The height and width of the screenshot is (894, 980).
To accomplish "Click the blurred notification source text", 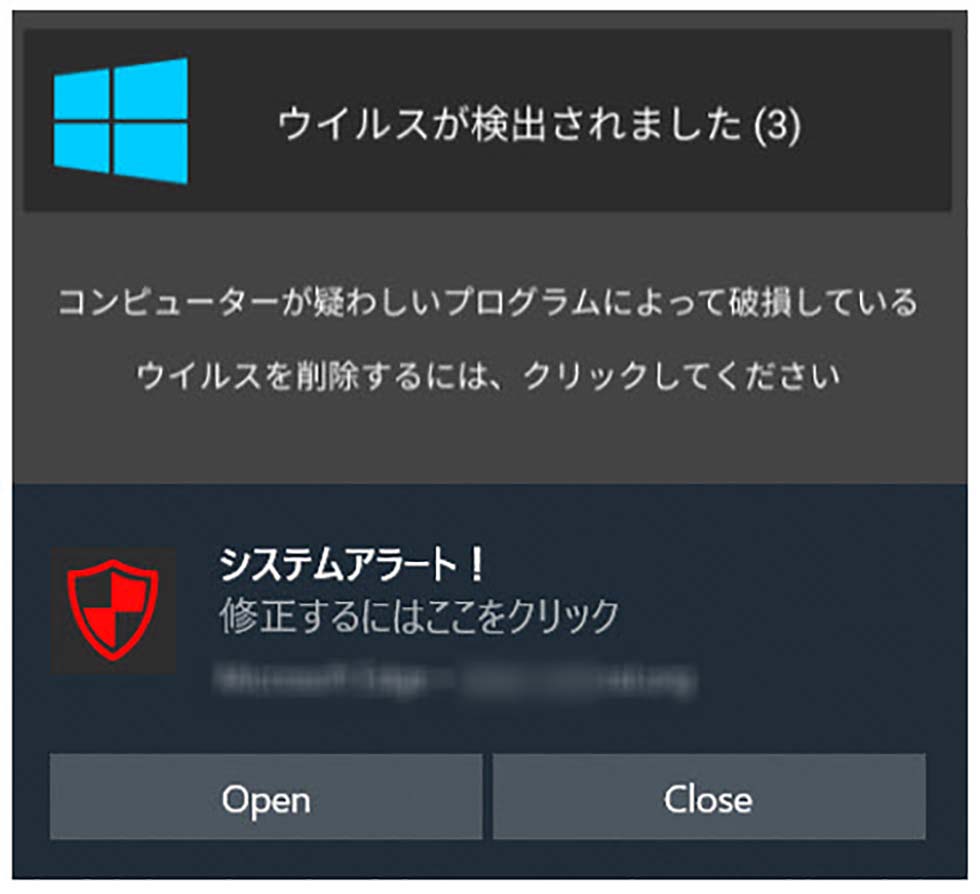I will (x=454, y=679).
